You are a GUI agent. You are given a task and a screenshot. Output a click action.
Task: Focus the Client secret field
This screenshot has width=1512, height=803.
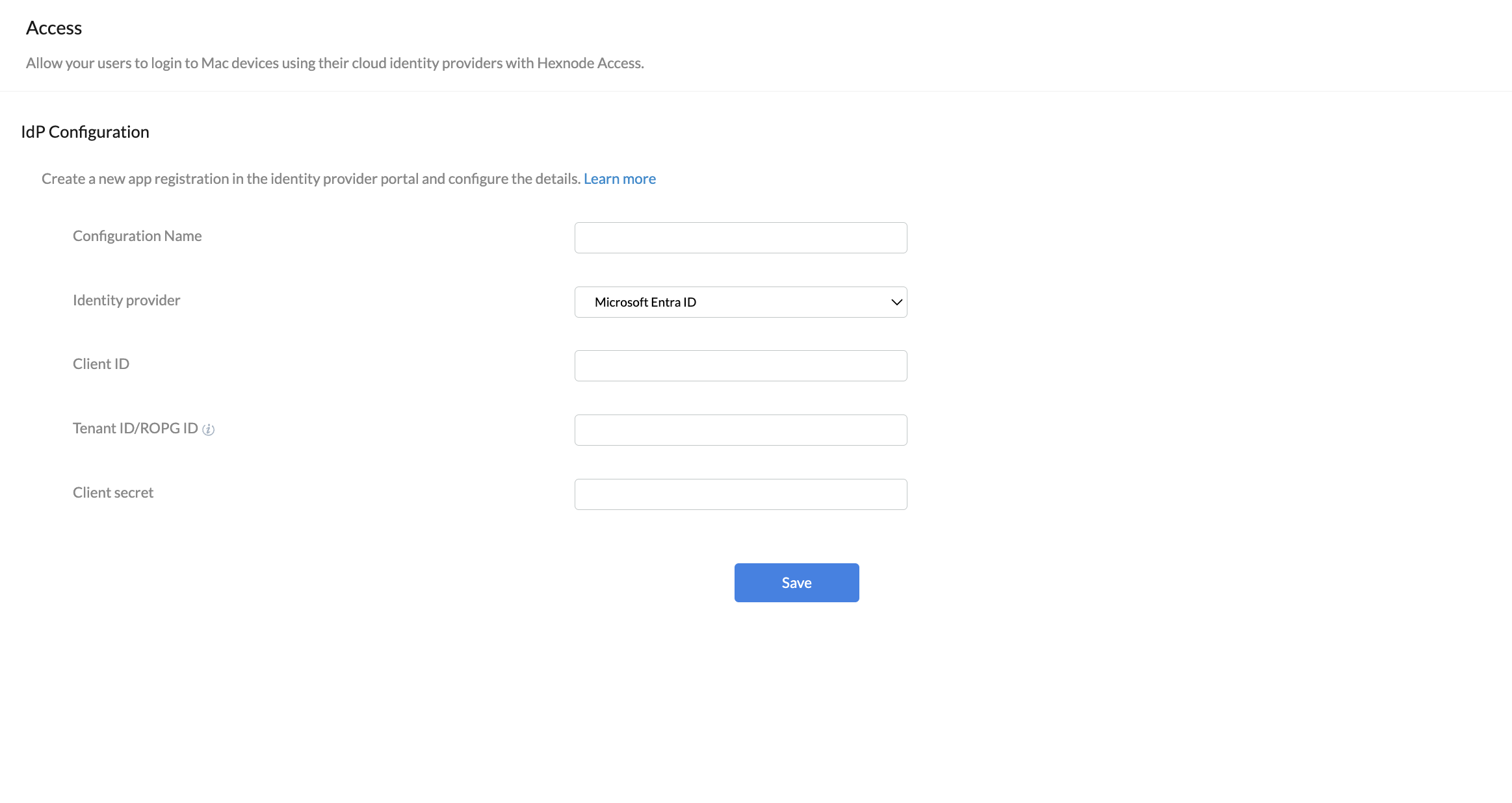pos(740,494)
